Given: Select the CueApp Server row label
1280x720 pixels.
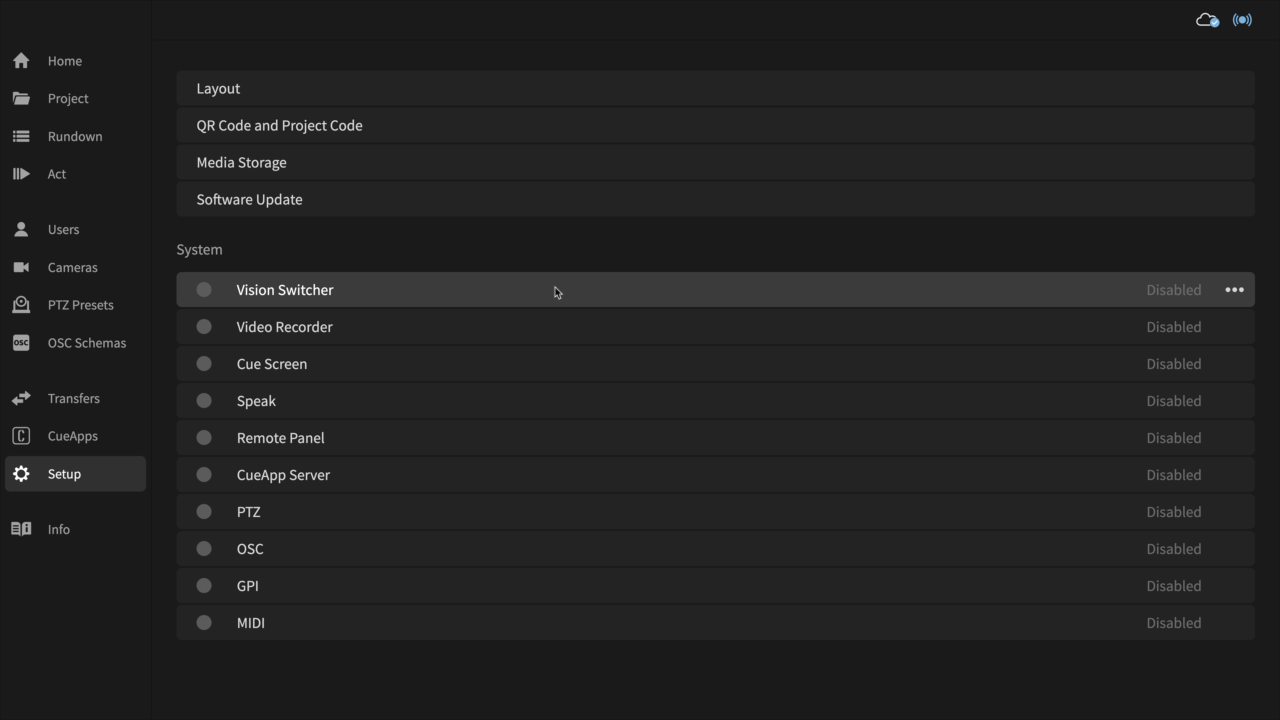Looking at the screenshot, I should (283, 475).
